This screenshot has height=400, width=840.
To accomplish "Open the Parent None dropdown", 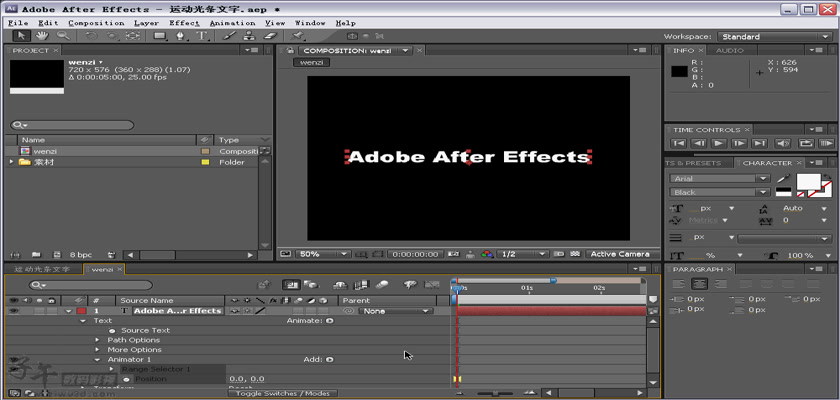I will (x=395, y=311).
